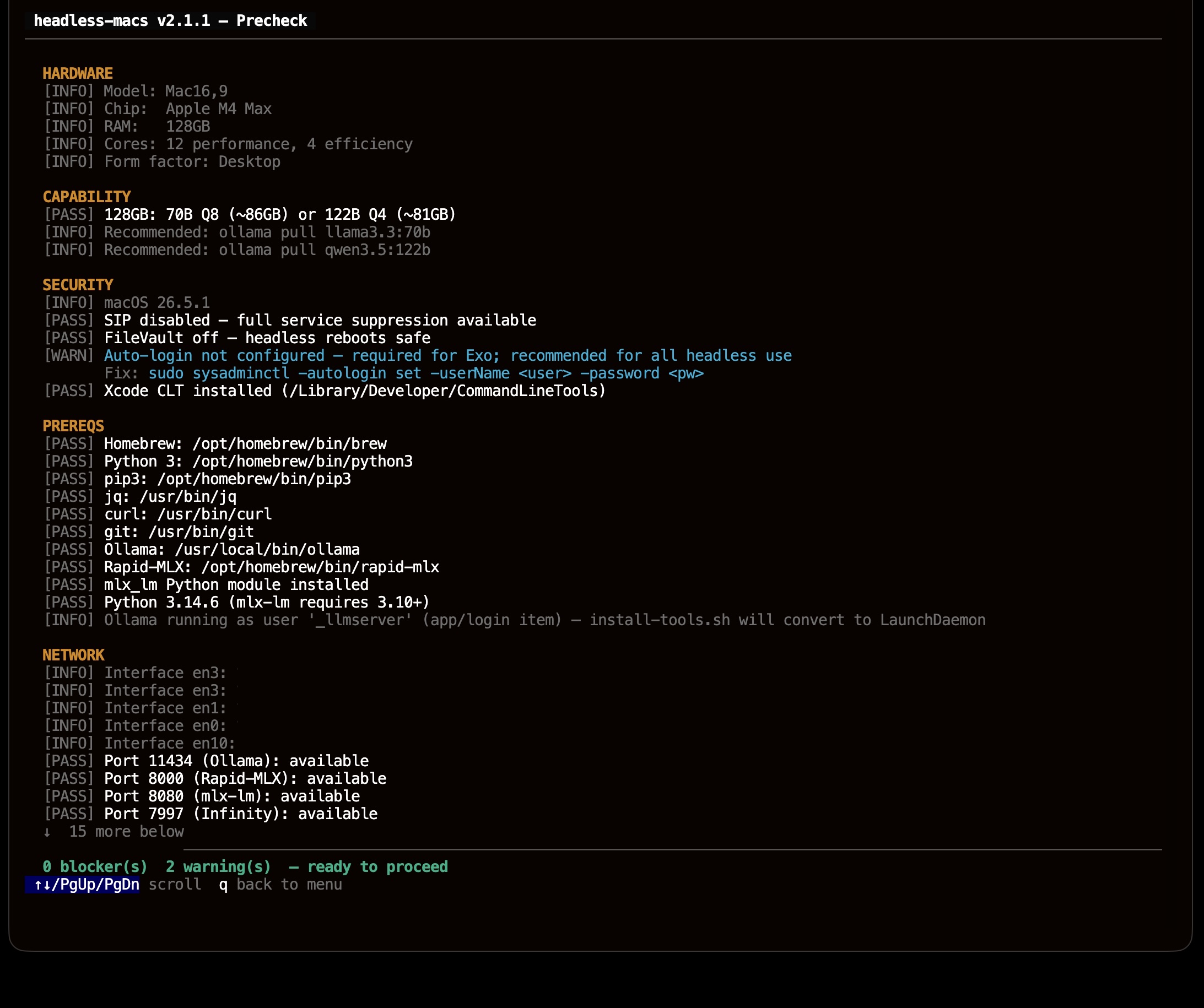Select the SECURITY section heading
This screenshot has width=1204, height=1008.
[x=78, y=285]
